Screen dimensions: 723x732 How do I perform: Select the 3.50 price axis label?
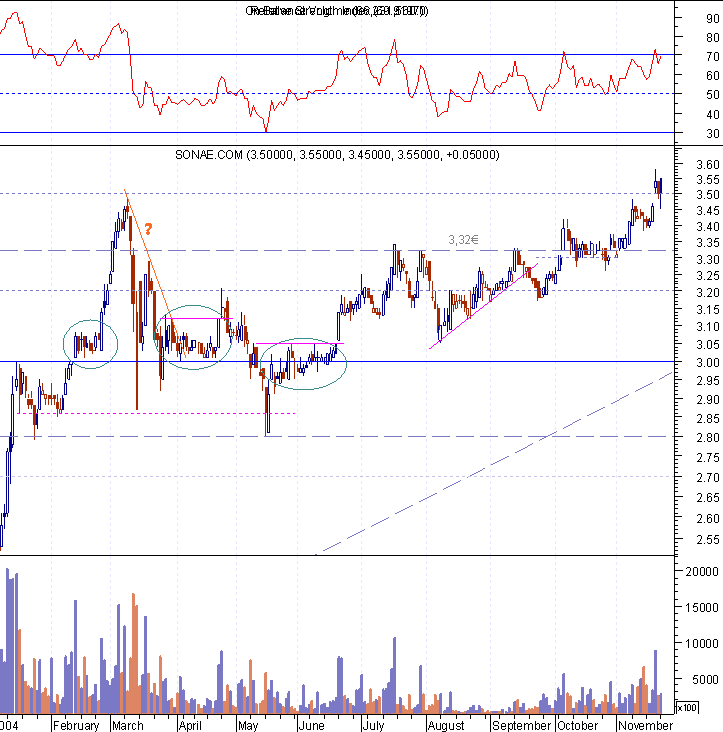click(708, 195)
